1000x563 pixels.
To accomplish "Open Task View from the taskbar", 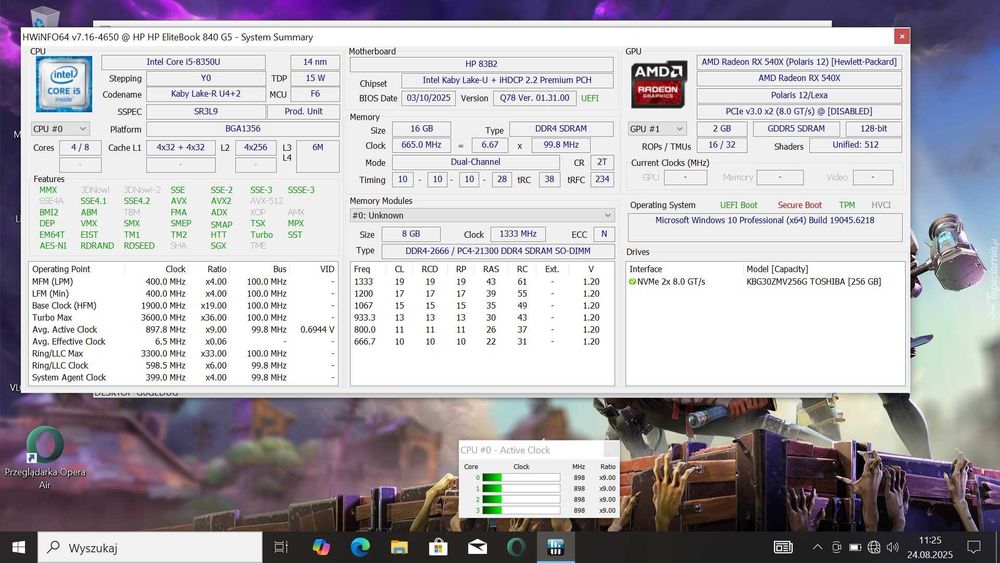I will tap(281, 547).
